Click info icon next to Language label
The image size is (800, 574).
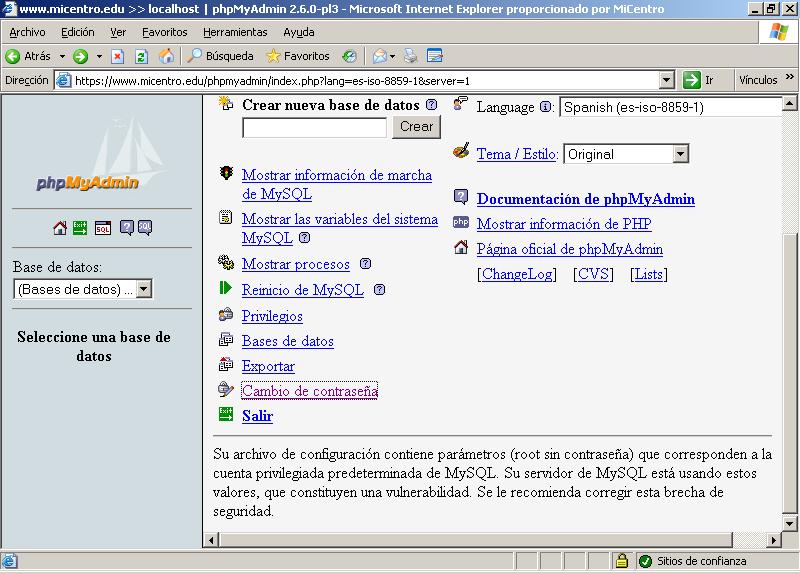[545, 107]
